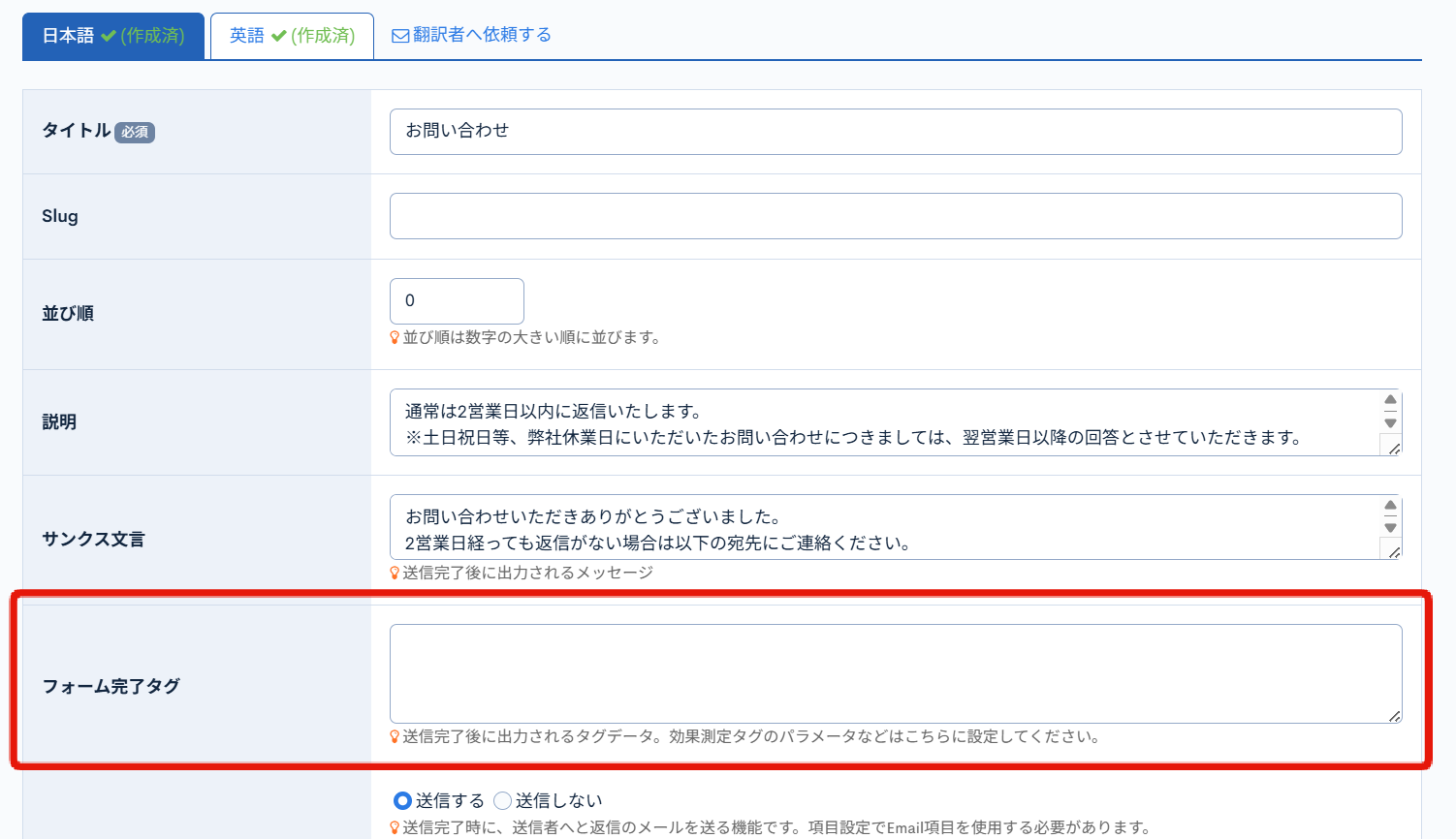Switch to the 英語 language tab
The height and width of the screenshot is (839, 1456).
click(292, 36)
